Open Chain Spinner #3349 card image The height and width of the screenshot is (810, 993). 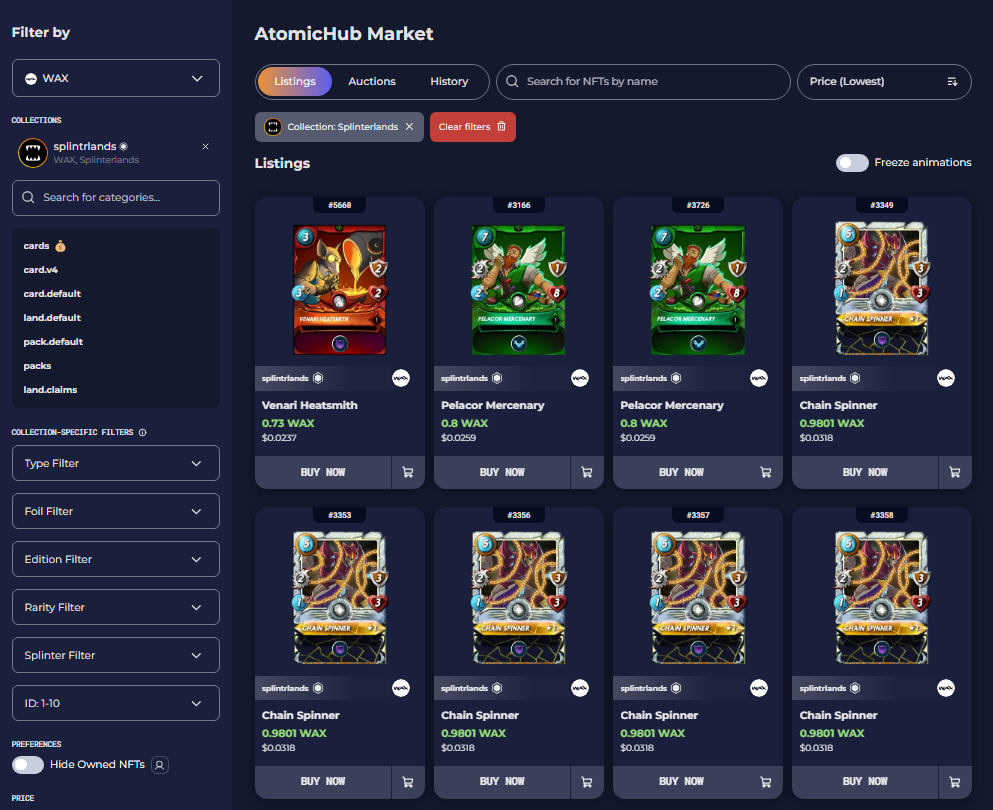[882, 288]
